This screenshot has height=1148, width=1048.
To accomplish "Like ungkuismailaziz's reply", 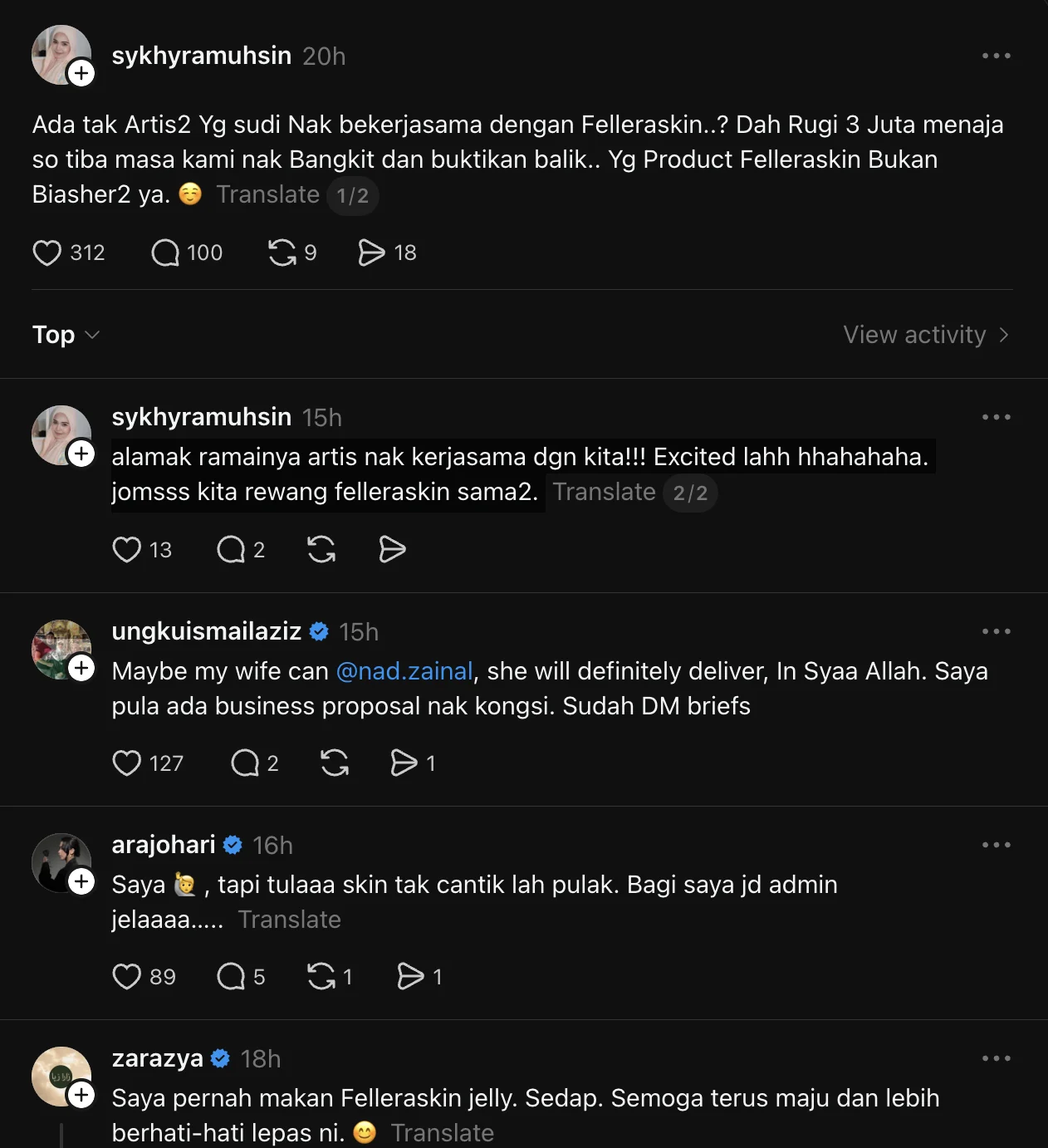I will pyautogui.click(x=127, y=763).
